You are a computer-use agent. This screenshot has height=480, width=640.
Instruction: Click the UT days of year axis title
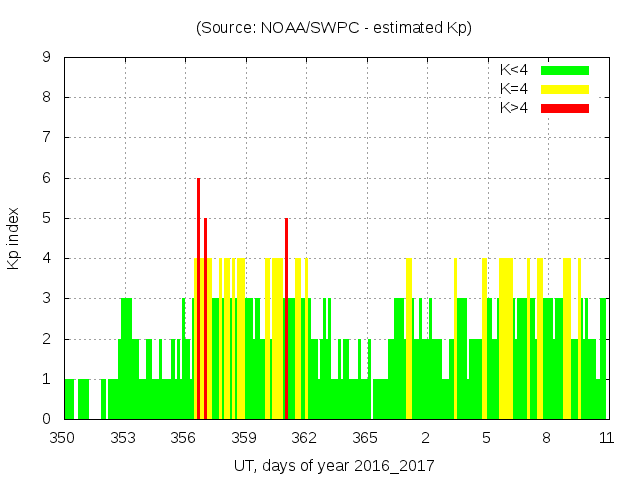coord(334,465)
